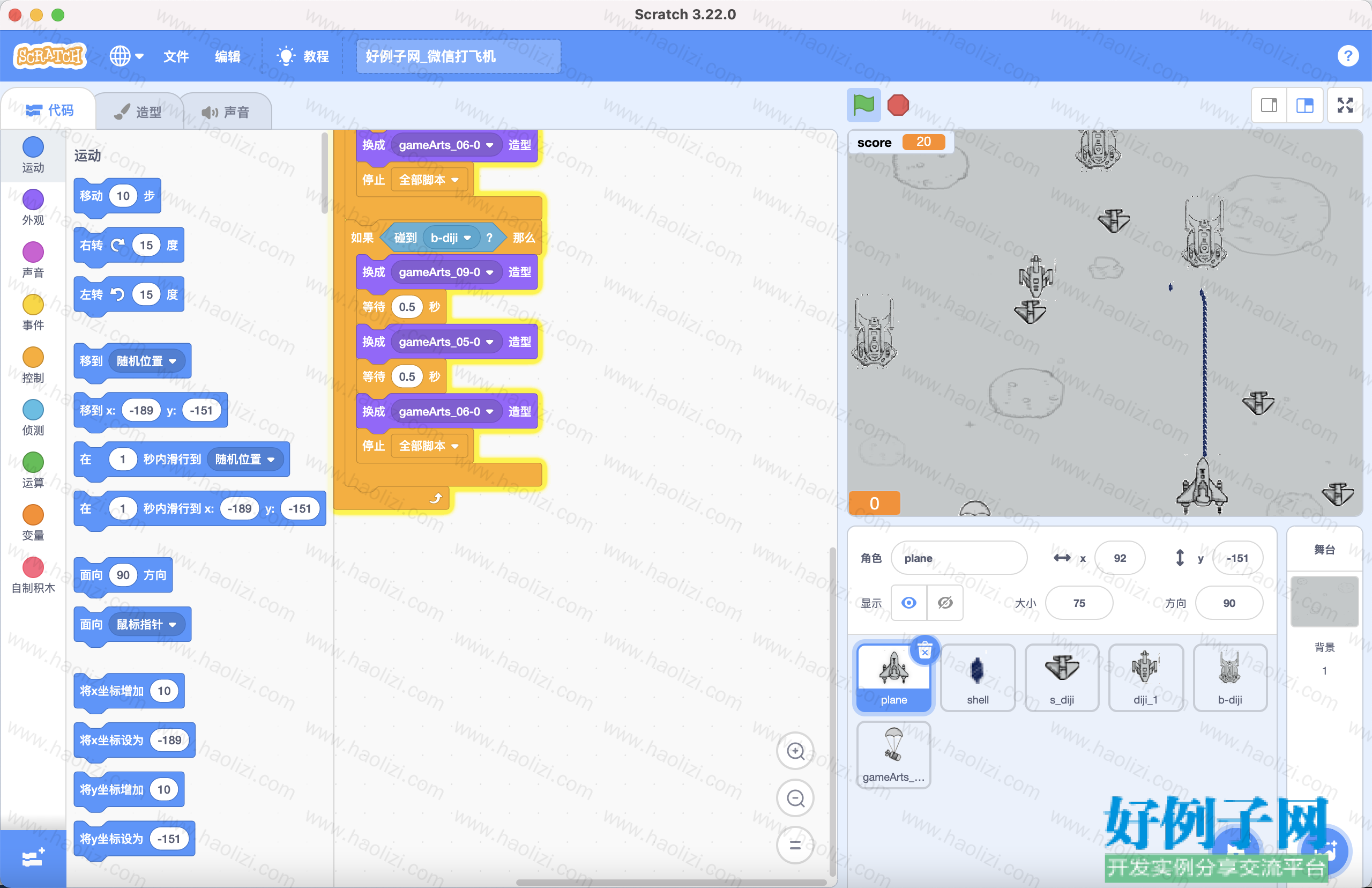Select the 事件 events category
The width and height of the screenshot is (1372, 888).
[x=33, y=313]
